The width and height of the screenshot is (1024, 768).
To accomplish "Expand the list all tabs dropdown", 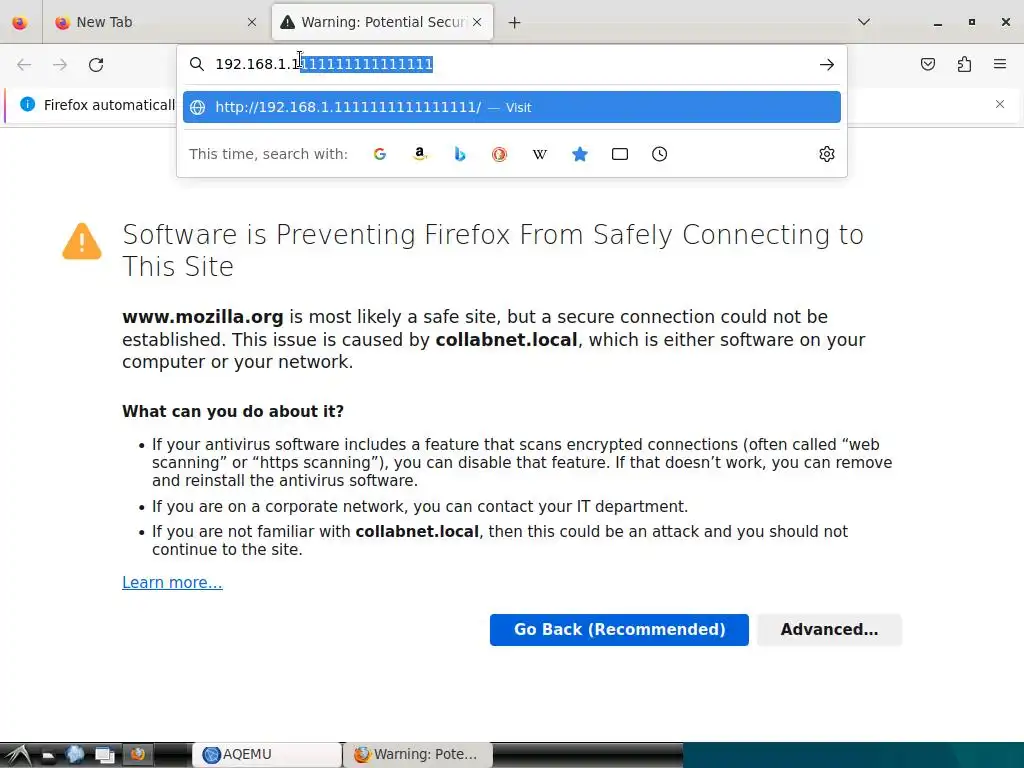I will [x=864, y=22].
